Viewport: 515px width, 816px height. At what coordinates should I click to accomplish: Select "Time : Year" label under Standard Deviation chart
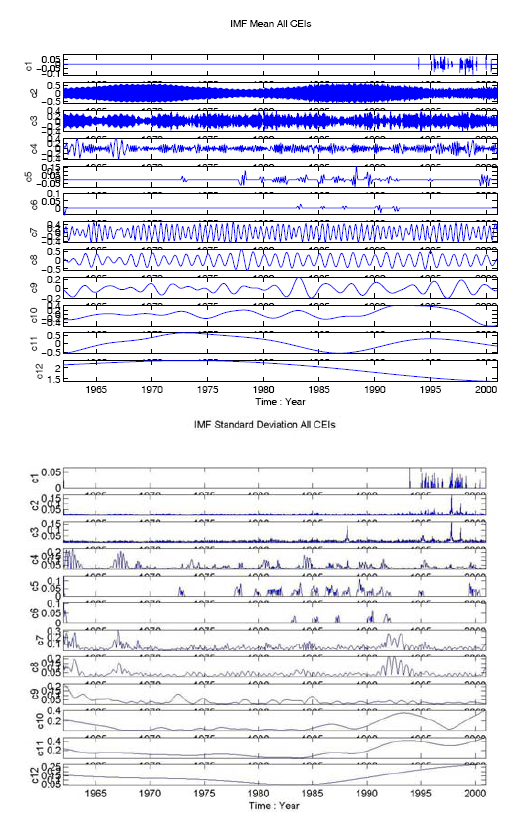pyautogui.click(x=274, y=805)
